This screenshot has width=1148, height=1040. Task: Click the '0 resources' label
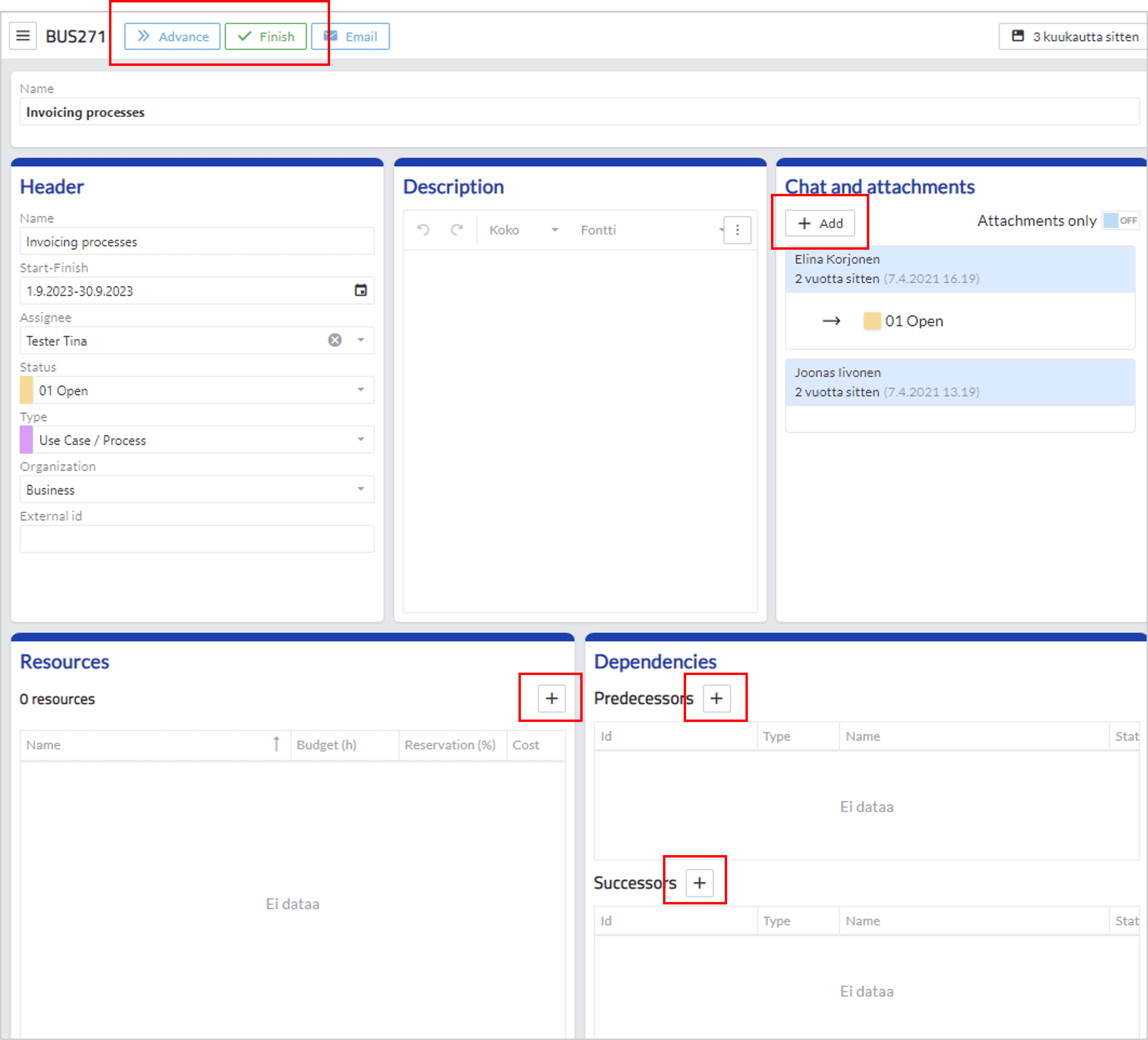[x=57, y=699]
